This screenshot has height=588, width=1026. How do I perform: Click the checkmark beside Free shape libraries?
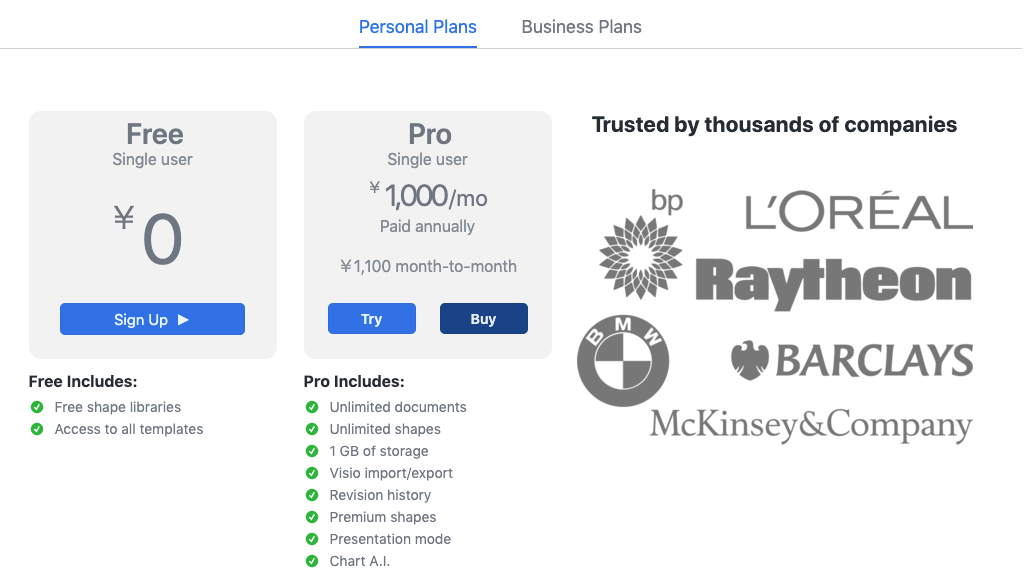click(37, 407)
